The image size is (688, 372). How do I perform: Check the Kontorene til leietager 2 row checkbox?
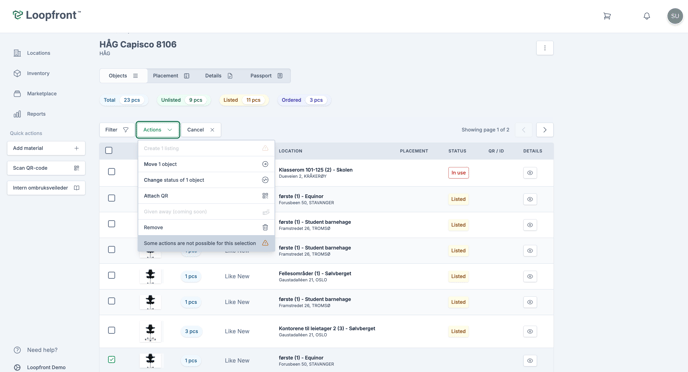[111, 330]
